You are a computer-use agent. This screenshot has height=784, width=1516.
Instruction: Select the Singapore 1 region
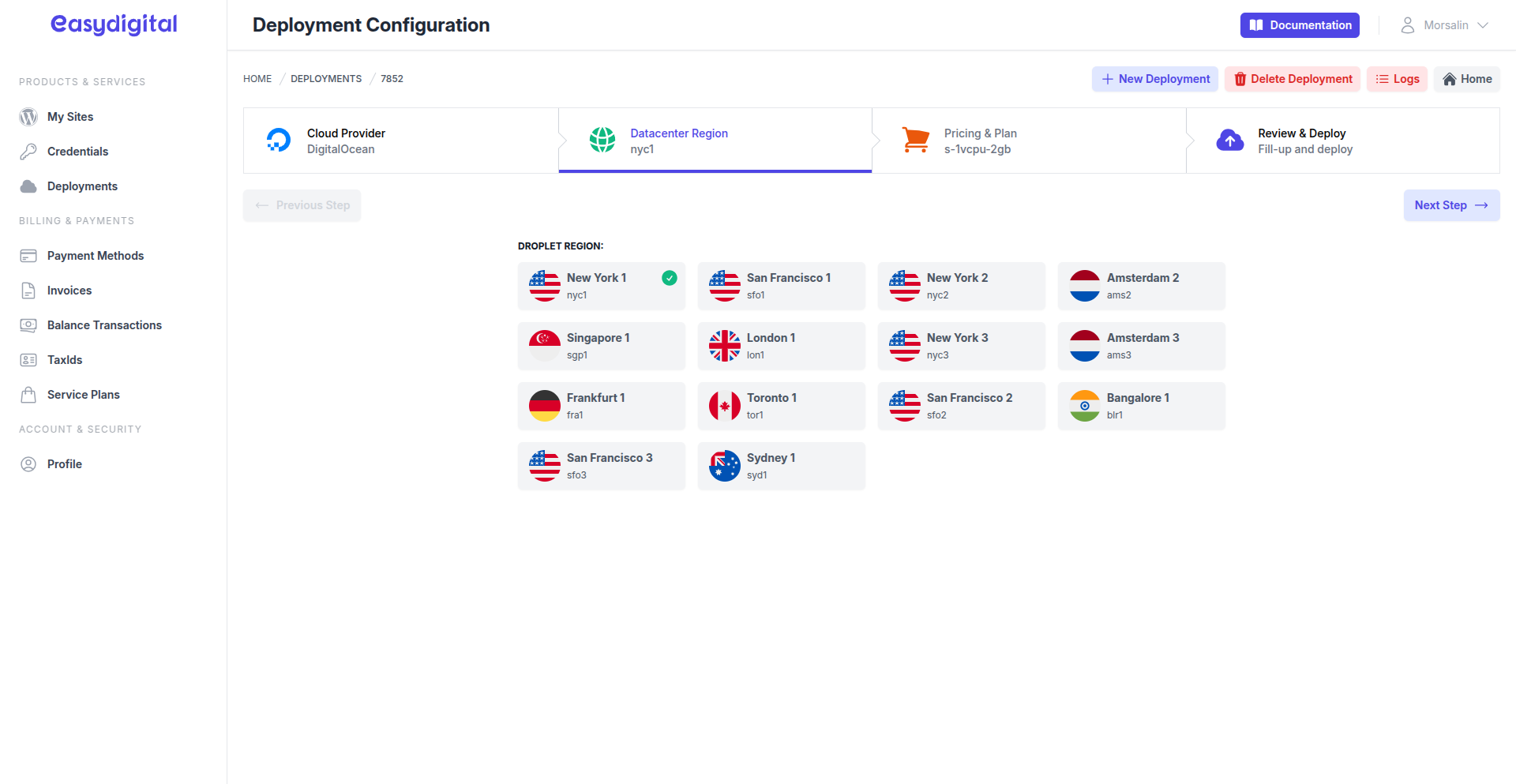(x=601, y=346)
